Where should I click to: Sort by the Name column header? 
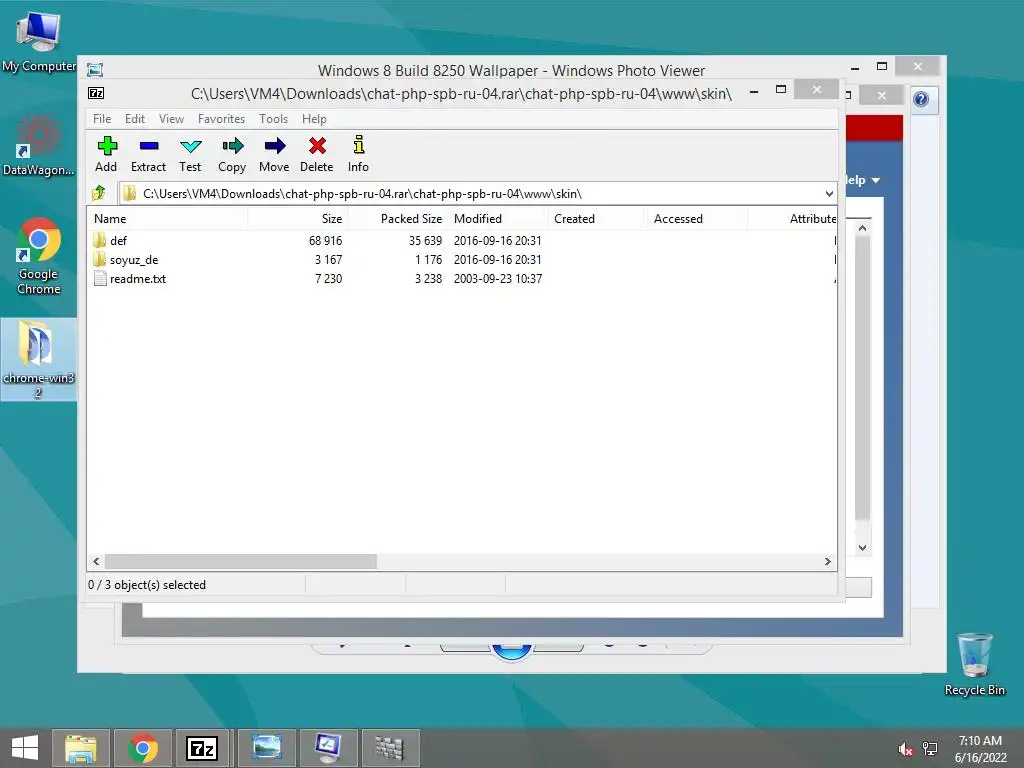pos(168,219)
